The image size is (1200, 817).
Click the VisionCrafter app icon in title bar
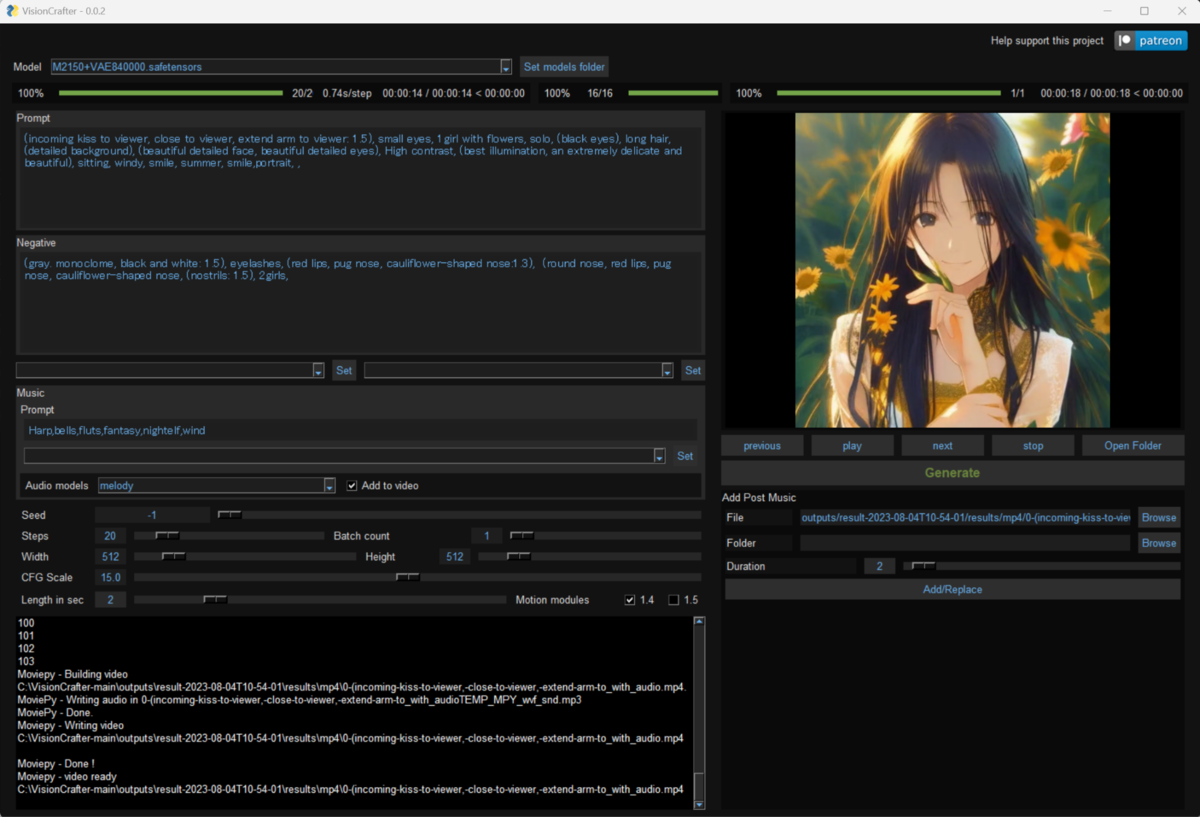[x=12, y=11]
